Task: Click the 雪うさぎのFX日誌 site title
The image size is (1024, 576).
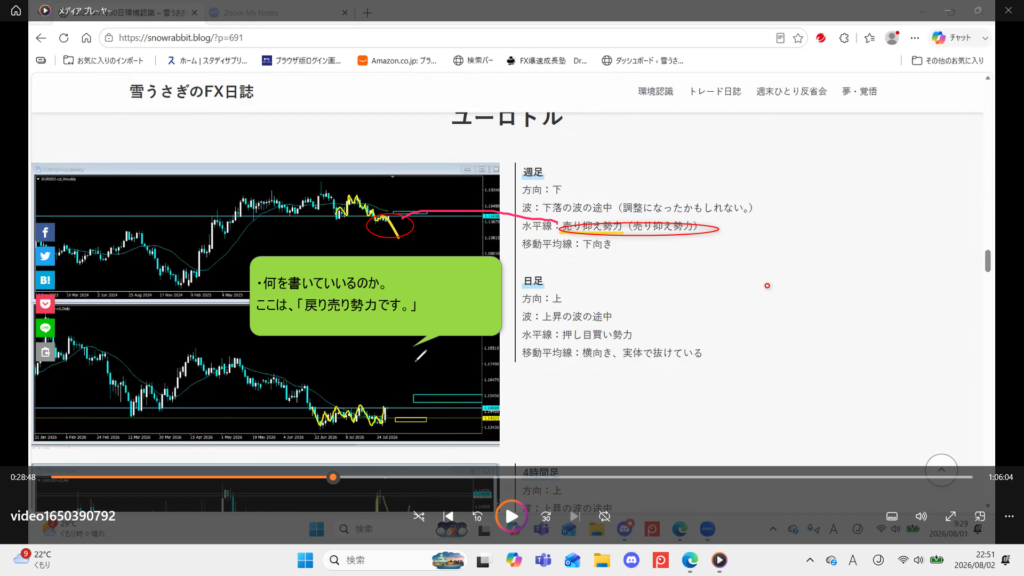Action: [x=191, y=91]
